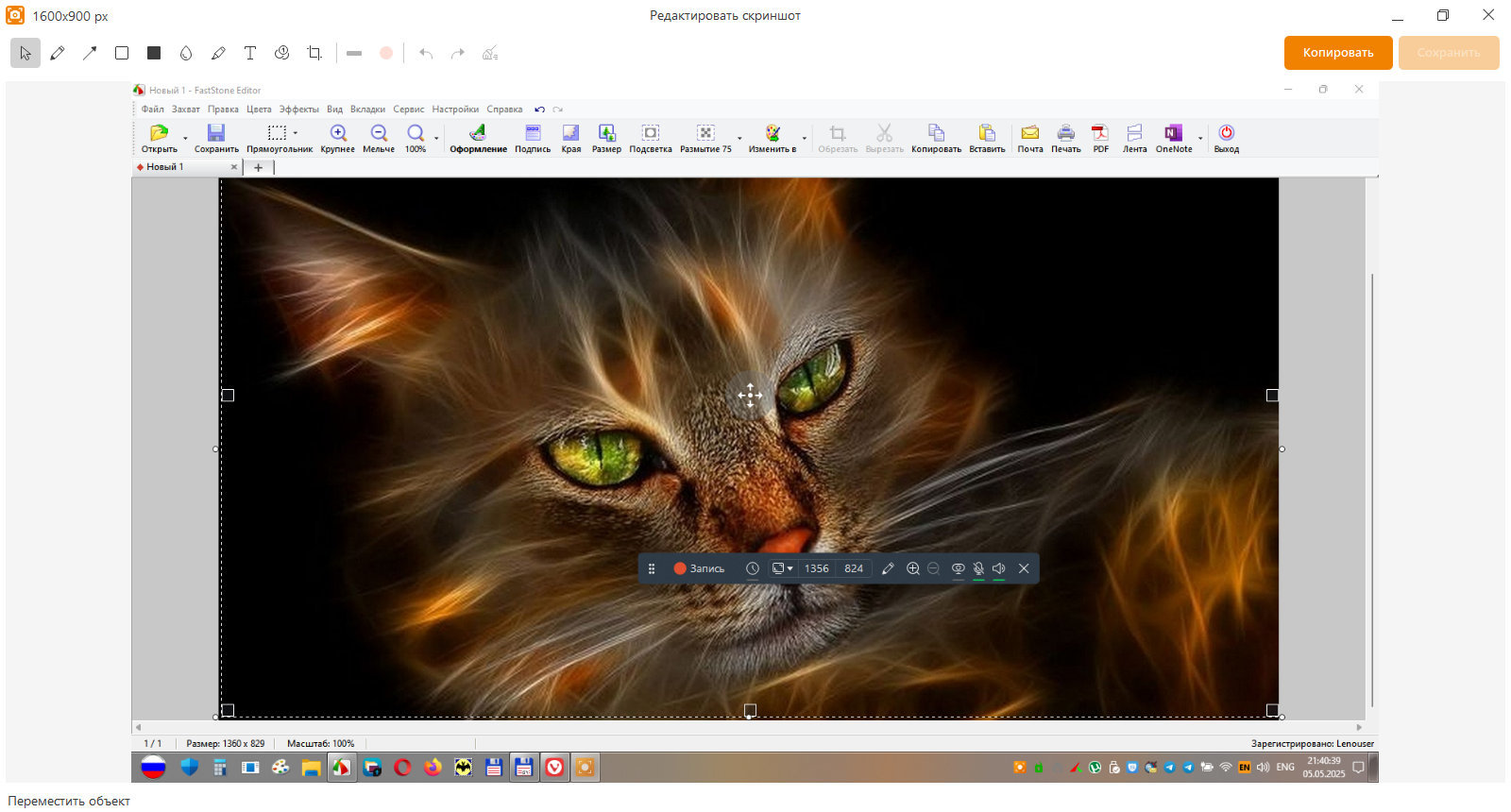Pick the arrow drawing tool
This screenshot has width=1511, height=812.
(90, 54)
